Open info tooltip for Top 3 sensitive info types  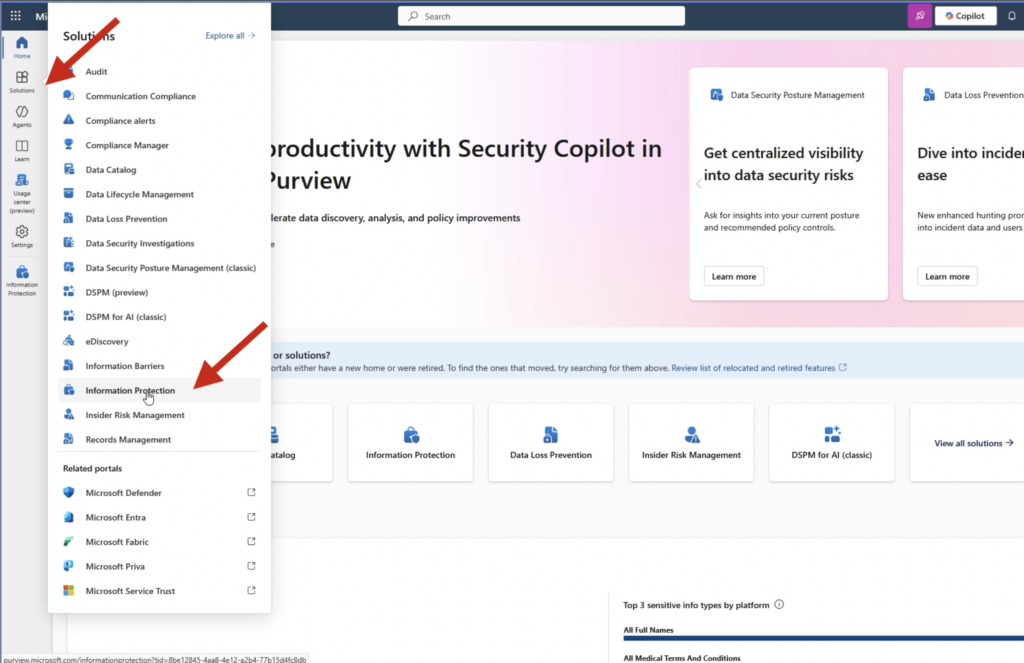pos(779,604)
